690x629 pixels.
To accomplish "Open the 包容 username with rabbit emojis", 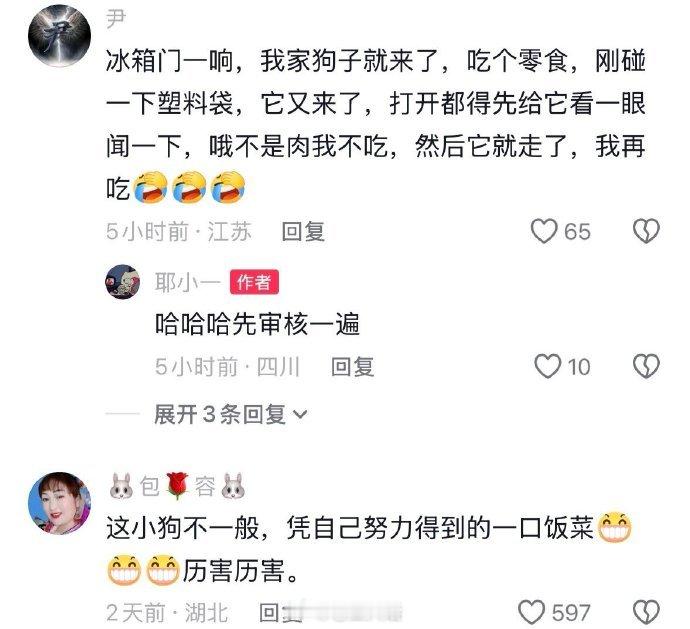I will pos(177,486).
